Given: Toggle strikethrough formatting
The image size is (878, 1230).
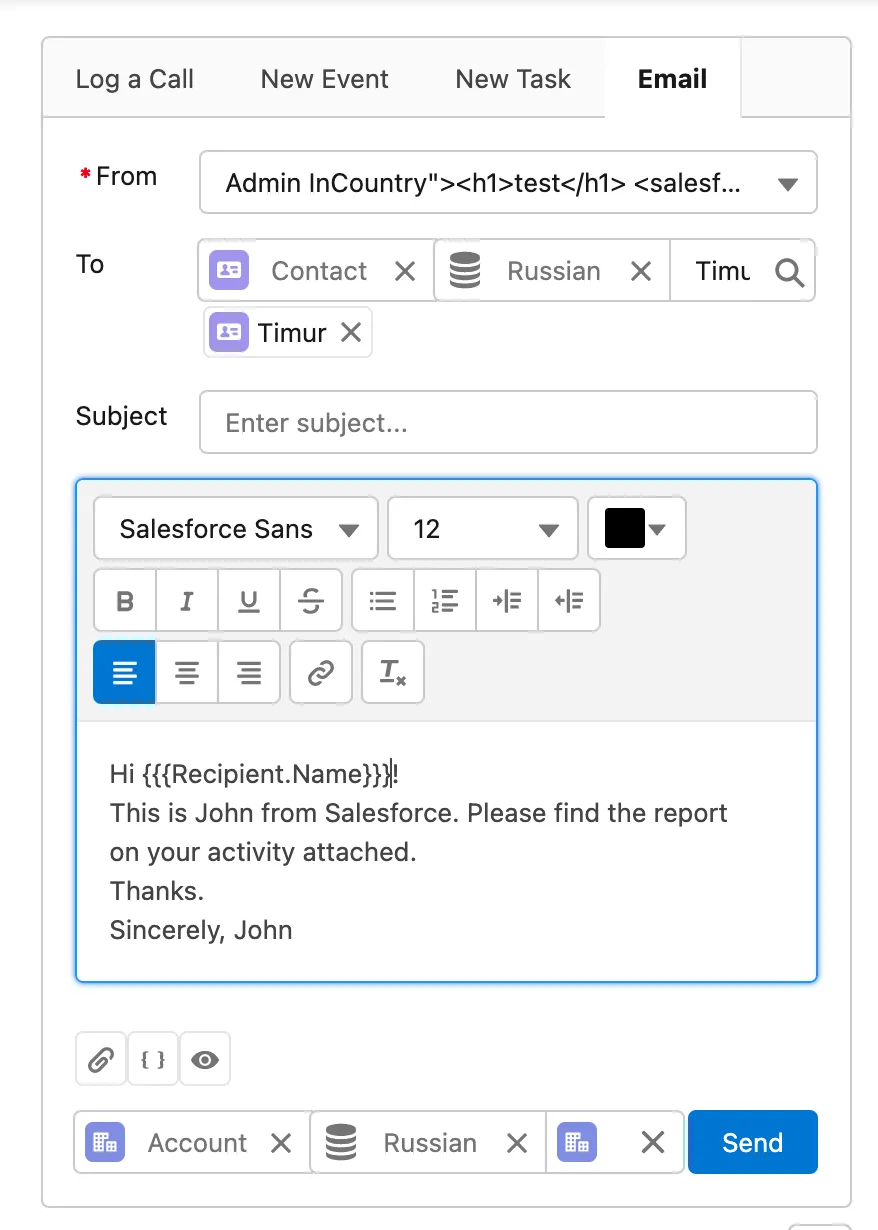Looking at the screenshot, I should [x=311, y=601].
